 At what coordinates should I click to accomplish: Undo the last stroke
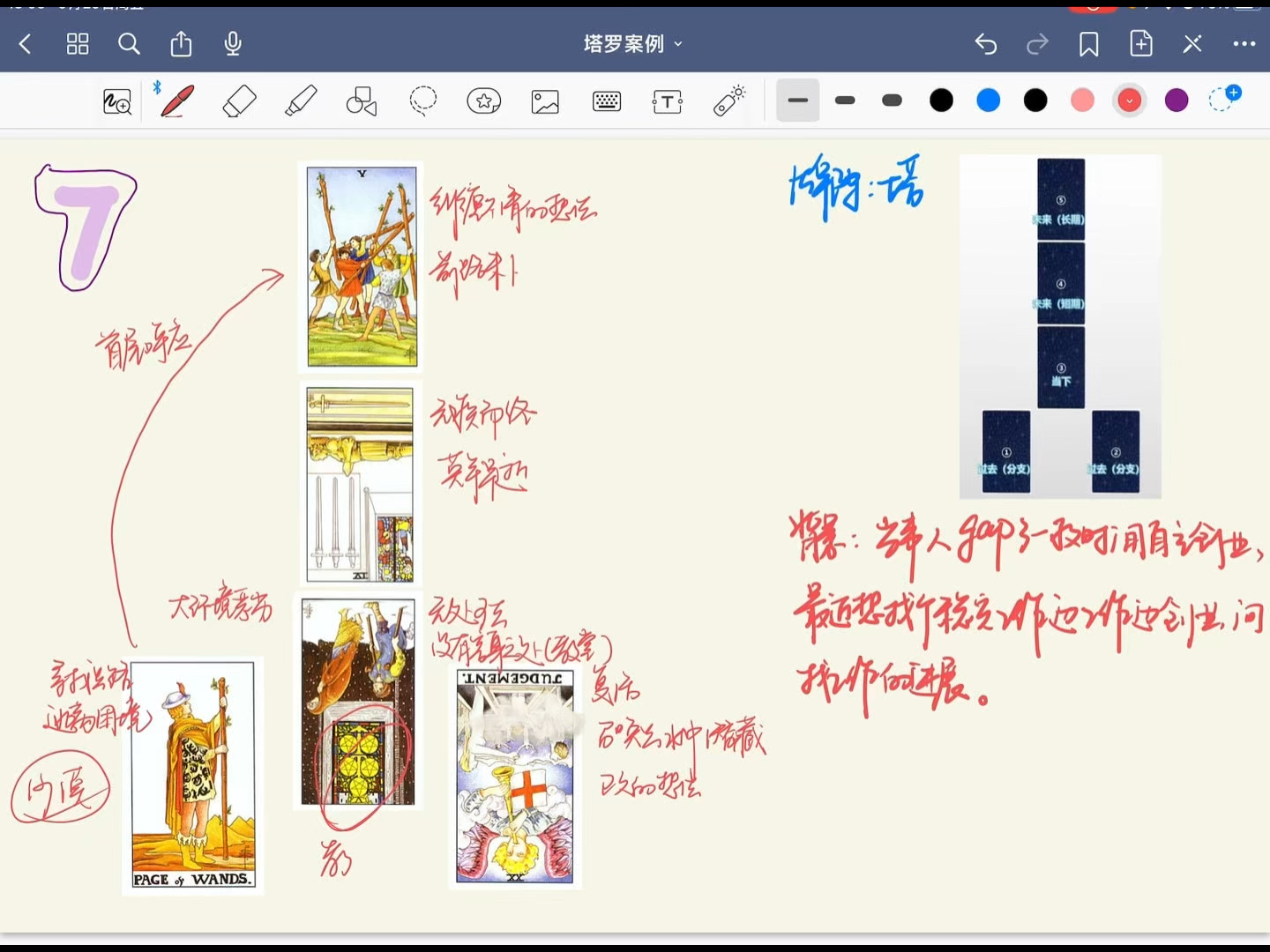[986, 44]
